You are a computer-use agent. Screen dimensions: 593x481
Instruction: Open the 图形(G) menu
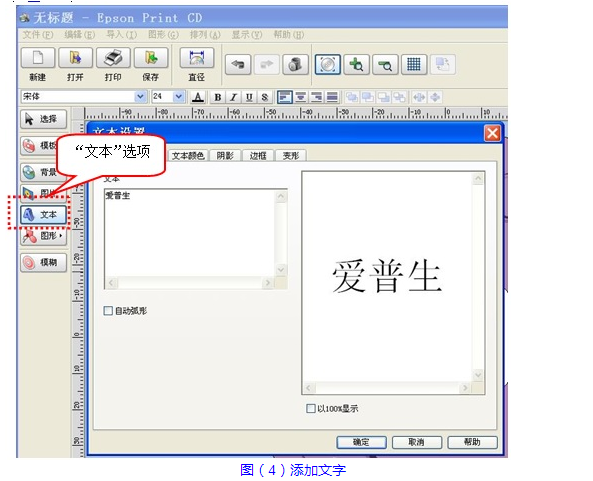[x=163, y=35]
